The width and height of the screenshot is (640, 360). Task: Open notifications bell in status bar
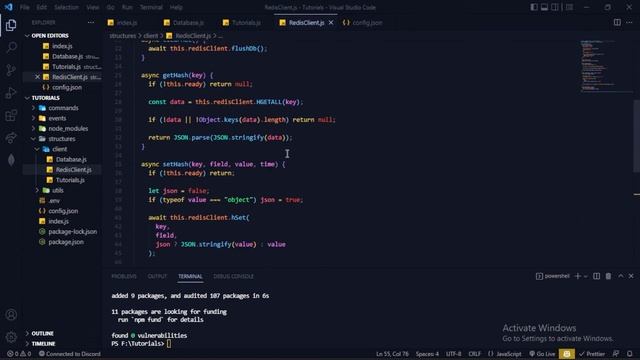click(x=630, y=353)
